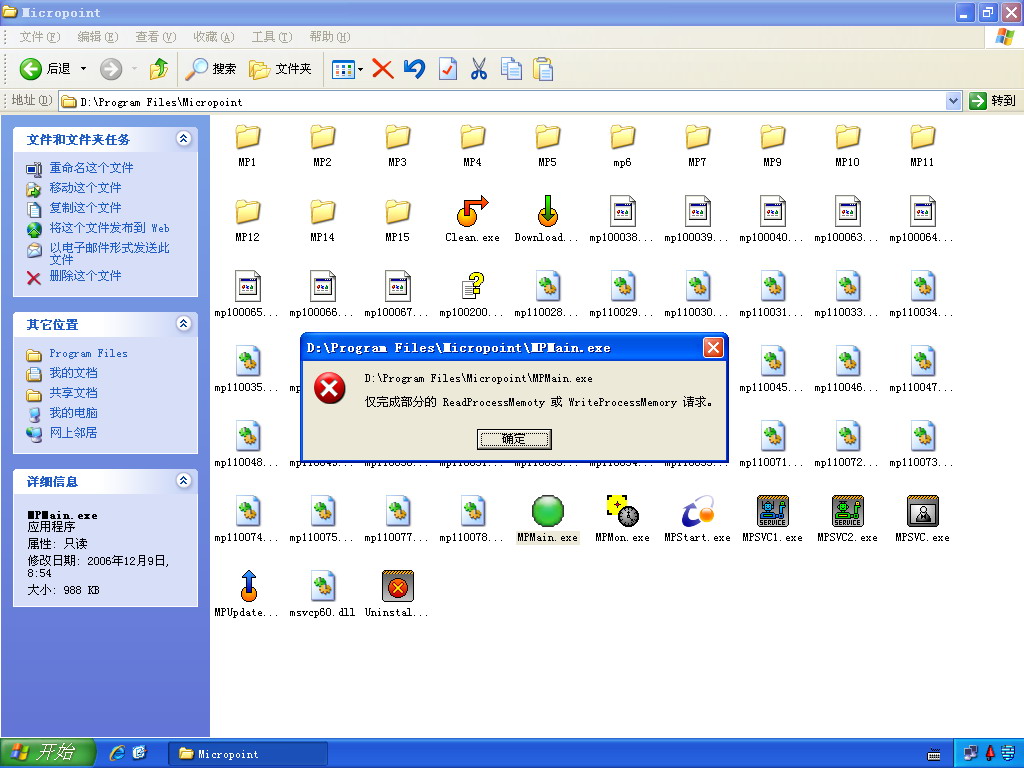
Task: Select the MP1 folder
Action: [248, 136]
